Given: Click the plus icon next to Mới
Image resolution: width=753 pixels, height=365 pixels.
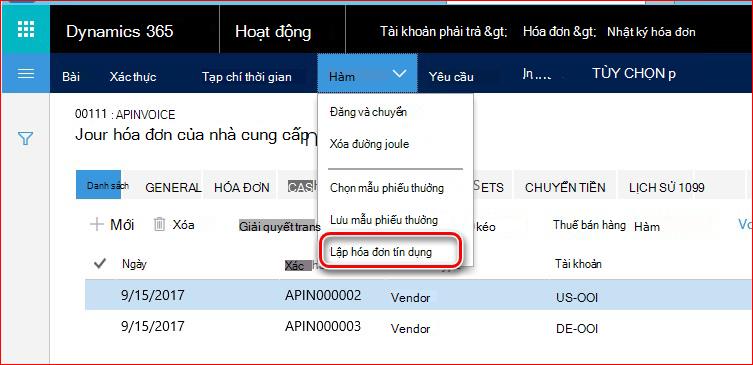Looking at the screenshot, I should click(x=97, y=224).
